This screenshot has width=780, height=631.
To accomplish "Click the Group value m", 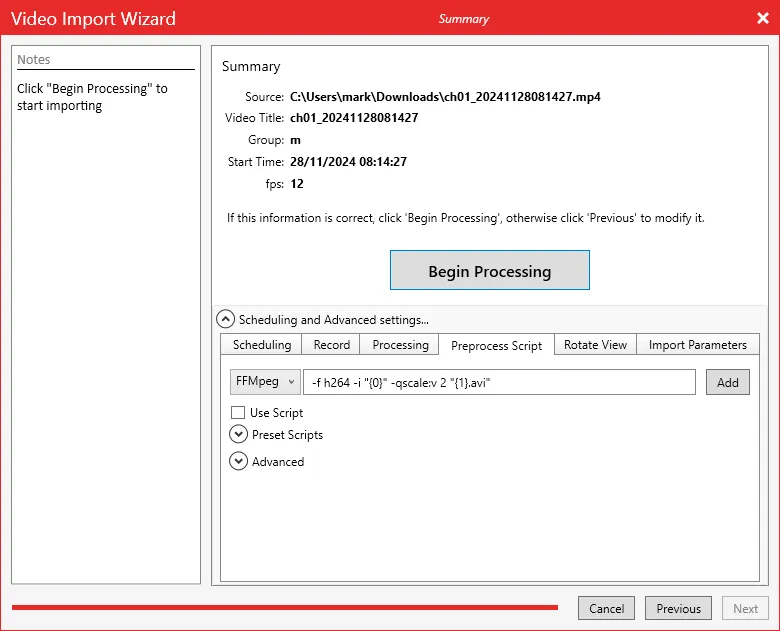I will click(x=295, y=140).
